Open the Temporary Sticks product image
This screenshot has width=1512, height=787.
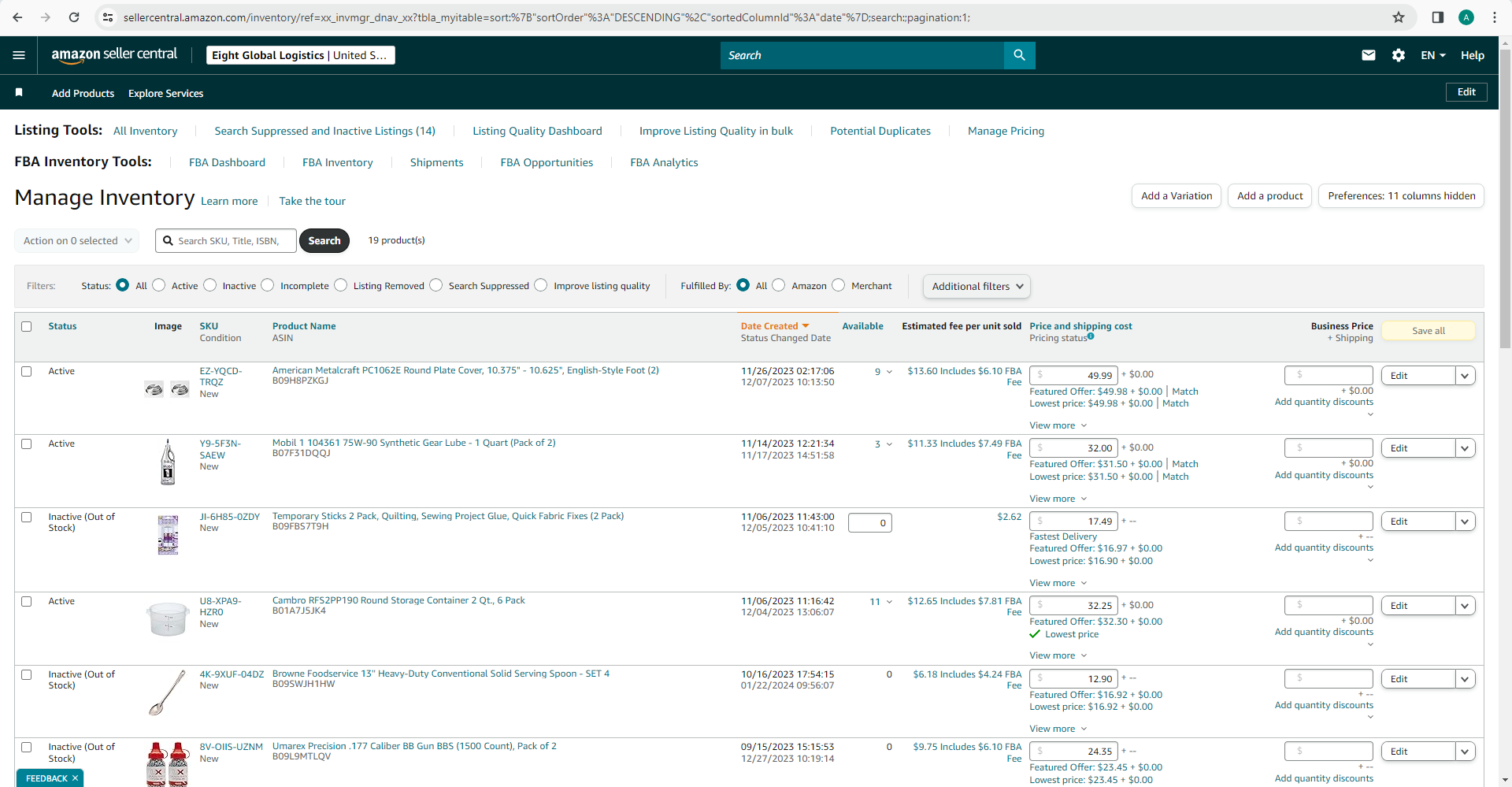pos(168,535)
